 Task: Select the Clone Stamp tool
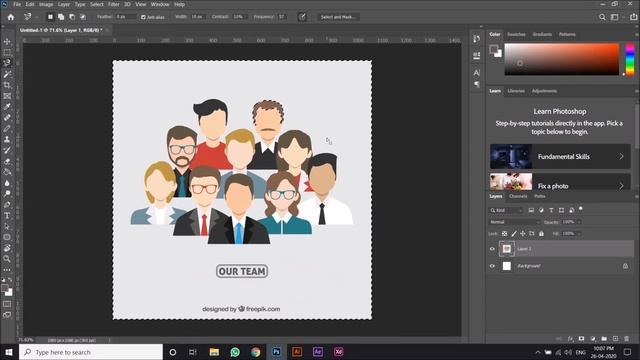point(7,139)
